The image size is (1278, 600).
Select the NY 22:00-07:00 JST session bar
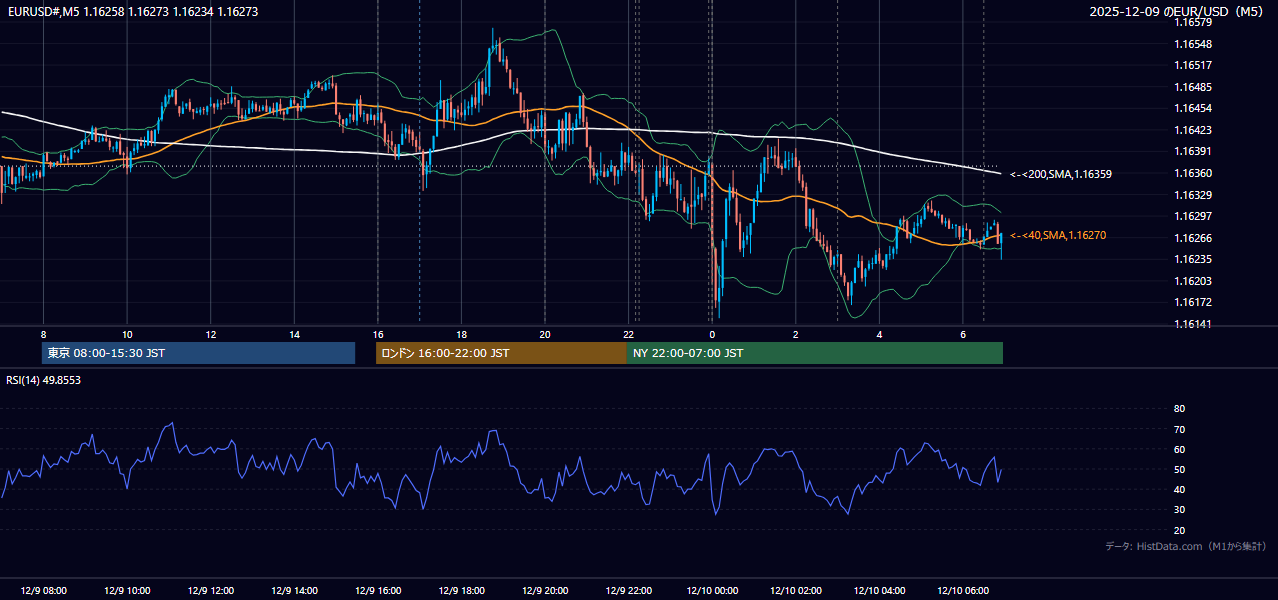pos(815,353)
